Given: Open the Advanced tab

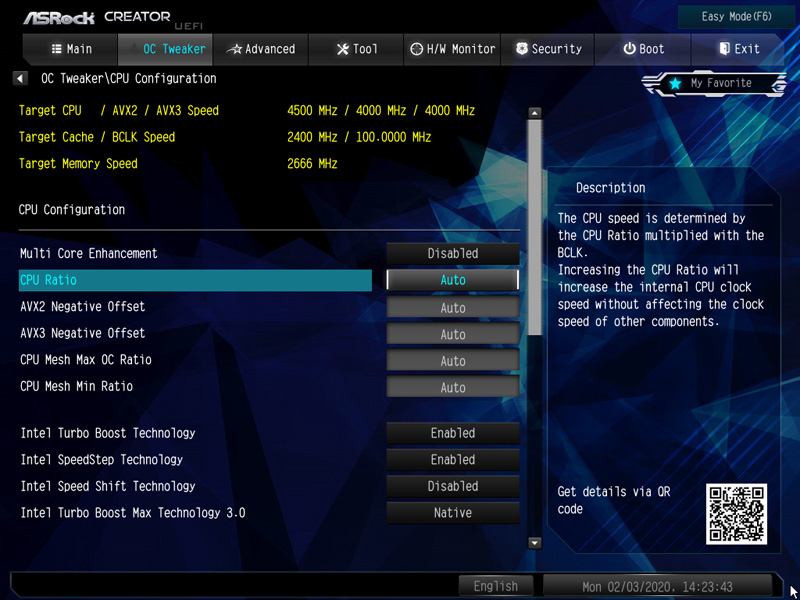Looking at the screenshot, I should (x=261, y=49).
